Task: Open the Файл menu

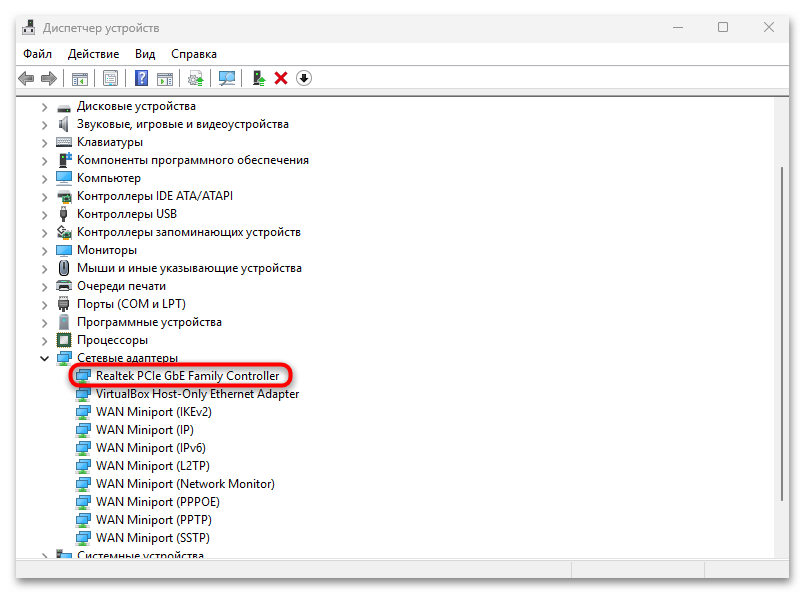Action: point(37,53)
